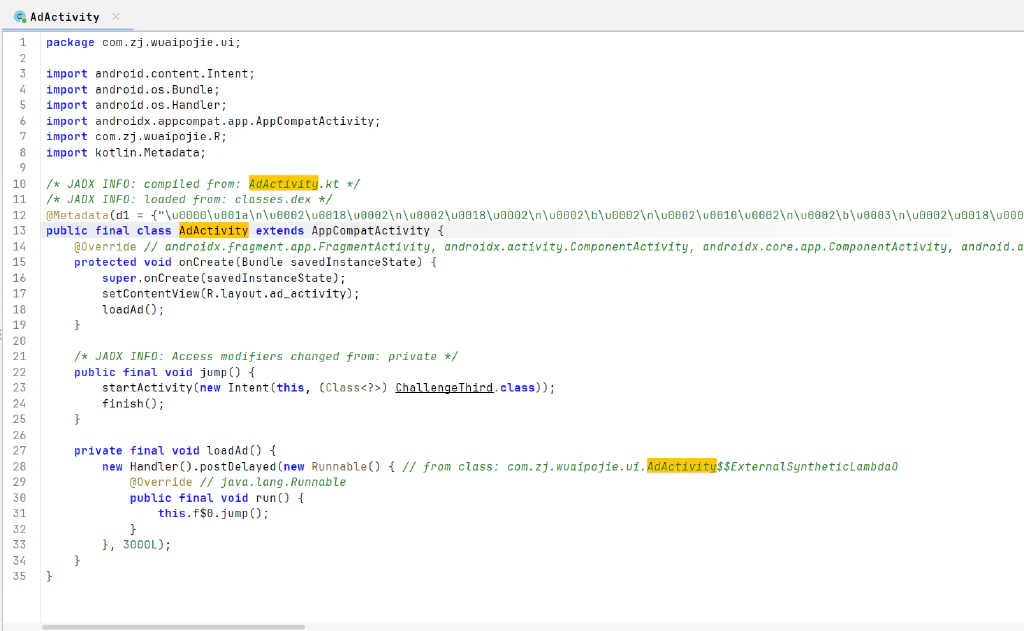Image resolution: width=1024 pixels, height=631 pixels.
Task: Click R.layout.ad_activity in setContentView call
Action: pyautogui.click(x=276, y=294)
